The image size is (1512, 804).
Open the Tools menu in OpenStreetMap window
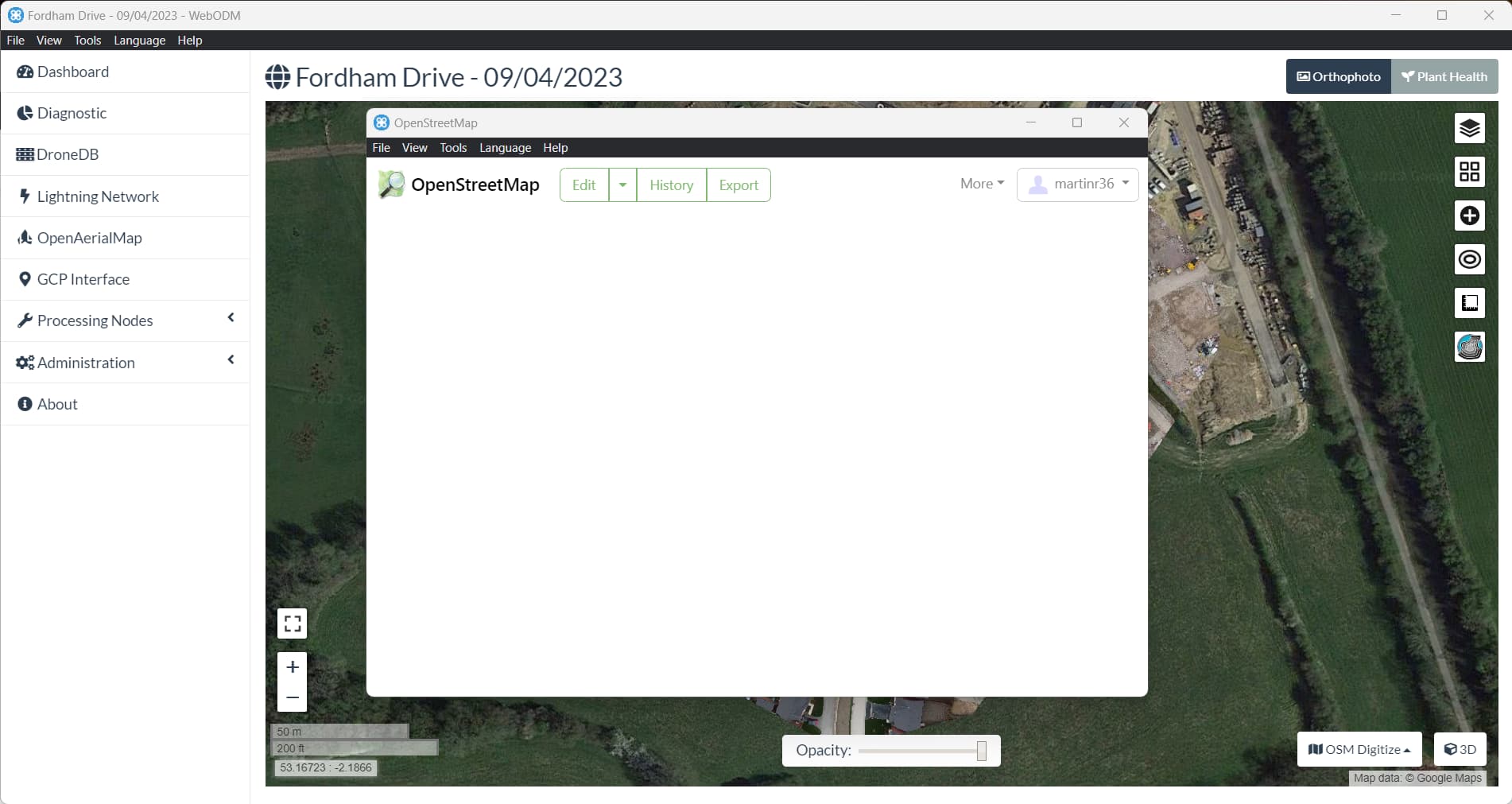pyautogui.click(x=453, y=147)
